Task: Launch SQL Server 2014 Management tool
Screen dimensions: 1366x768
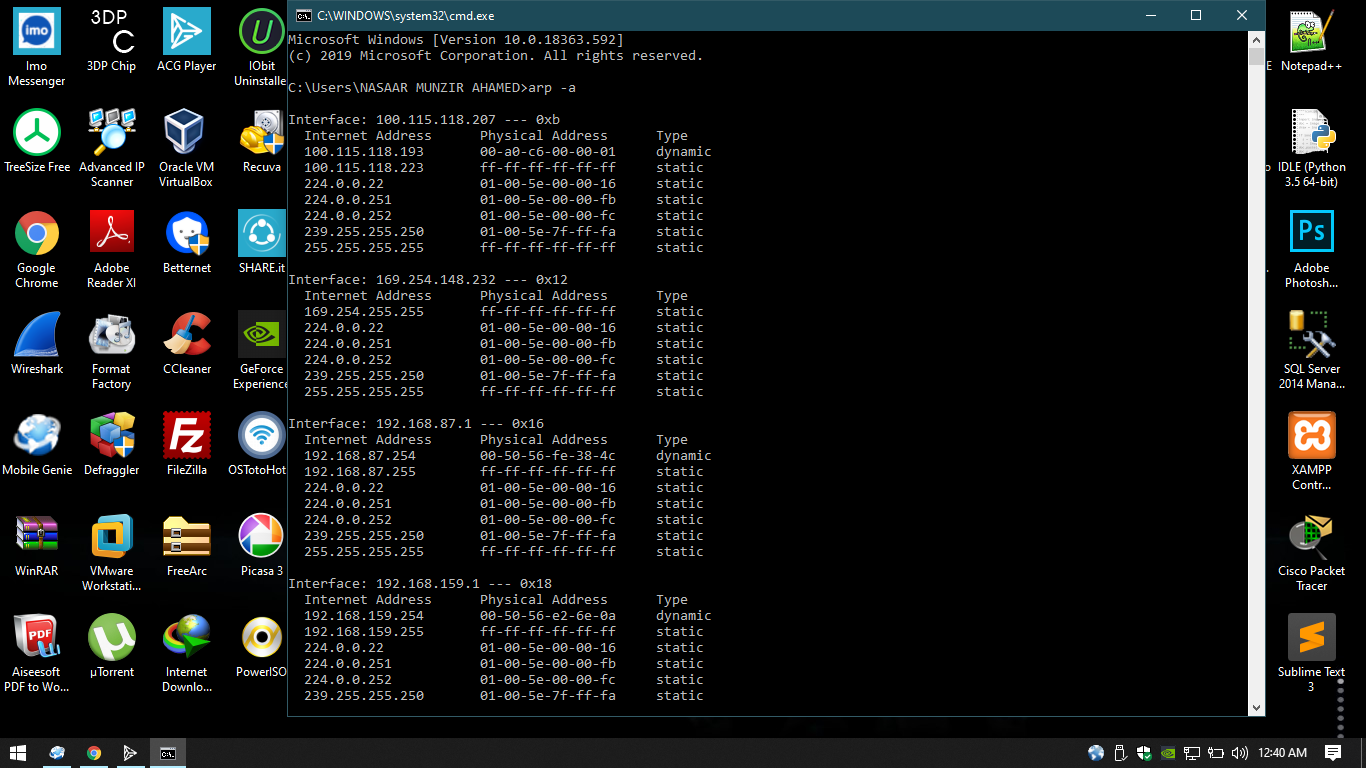Action: click(x=1311, y=335)
